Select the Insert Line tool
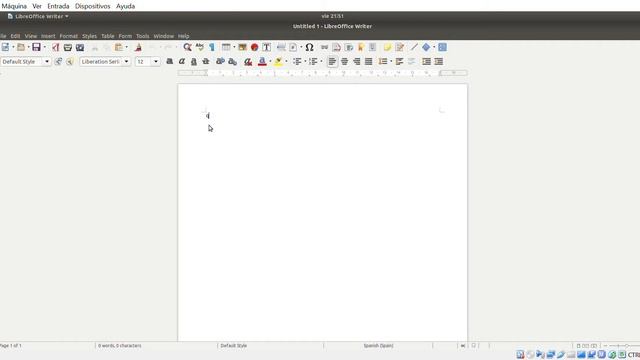The height and width of the screenshot is (360, 640). (x=414, y=47)
